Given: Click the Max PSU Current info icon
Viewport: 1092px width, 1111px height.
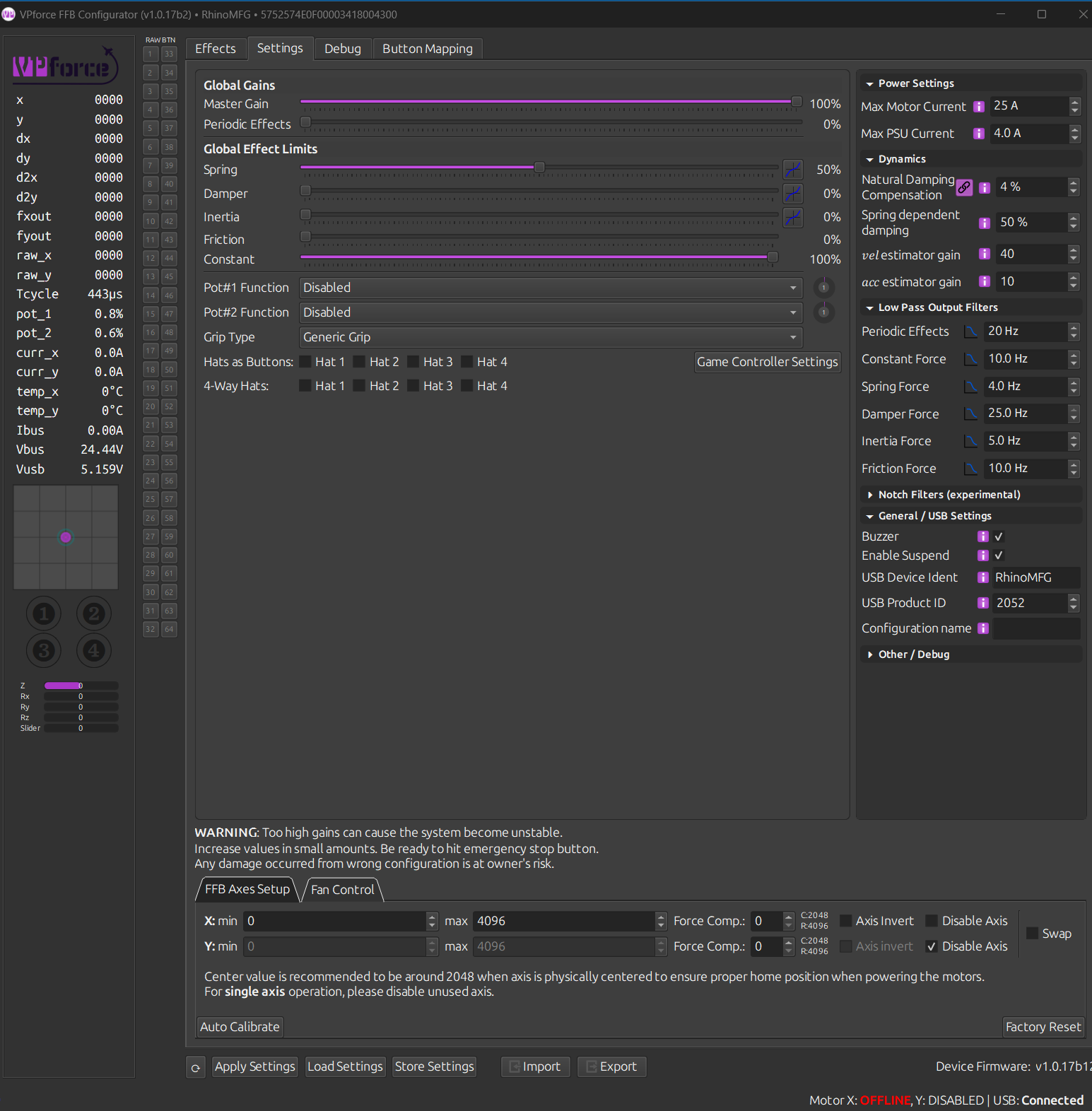Looking at the screenshot, I should tap(979, 134).
